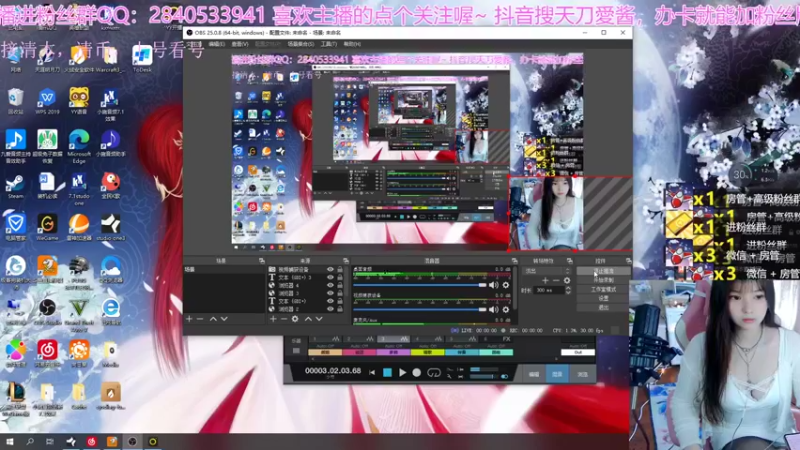Open the Recycle Bin desktop icon
The height and width of the screenshot is (450, 800).
point(15,101)
